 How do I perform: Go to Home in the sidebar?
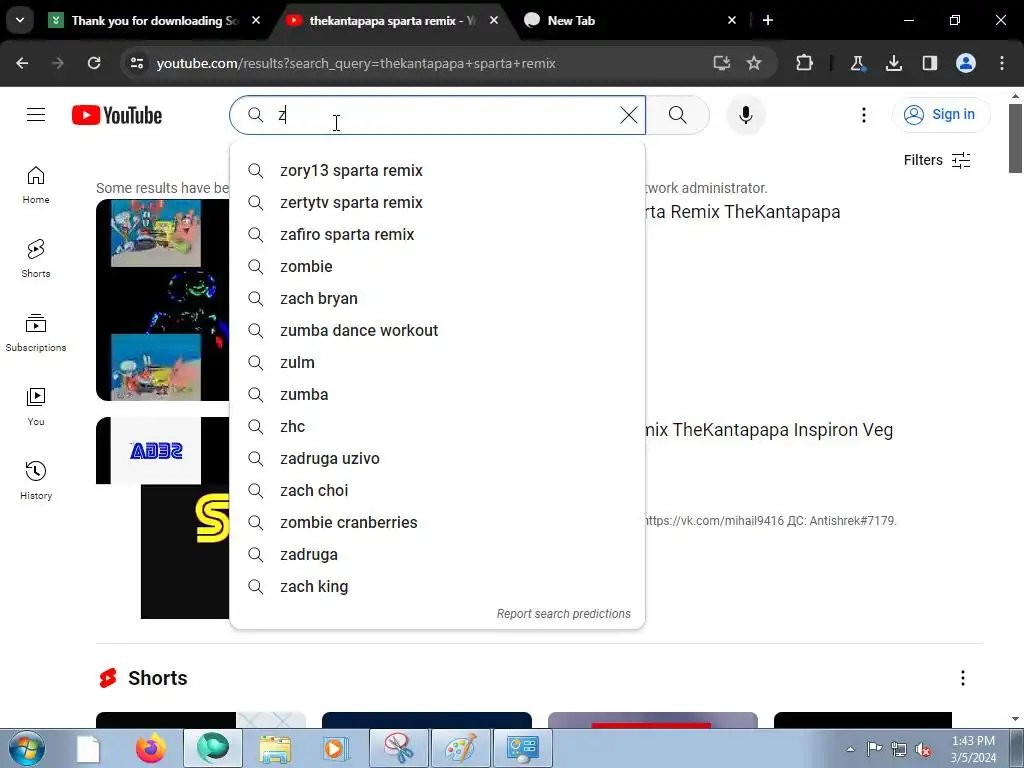36,185
